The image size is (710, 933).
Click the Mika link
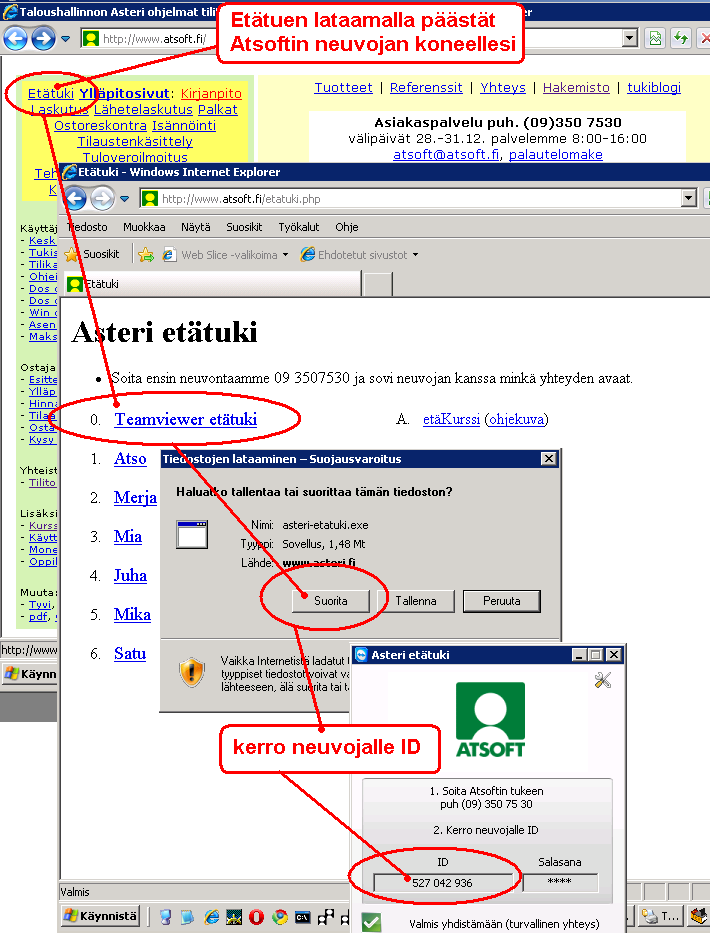point(132,615)
